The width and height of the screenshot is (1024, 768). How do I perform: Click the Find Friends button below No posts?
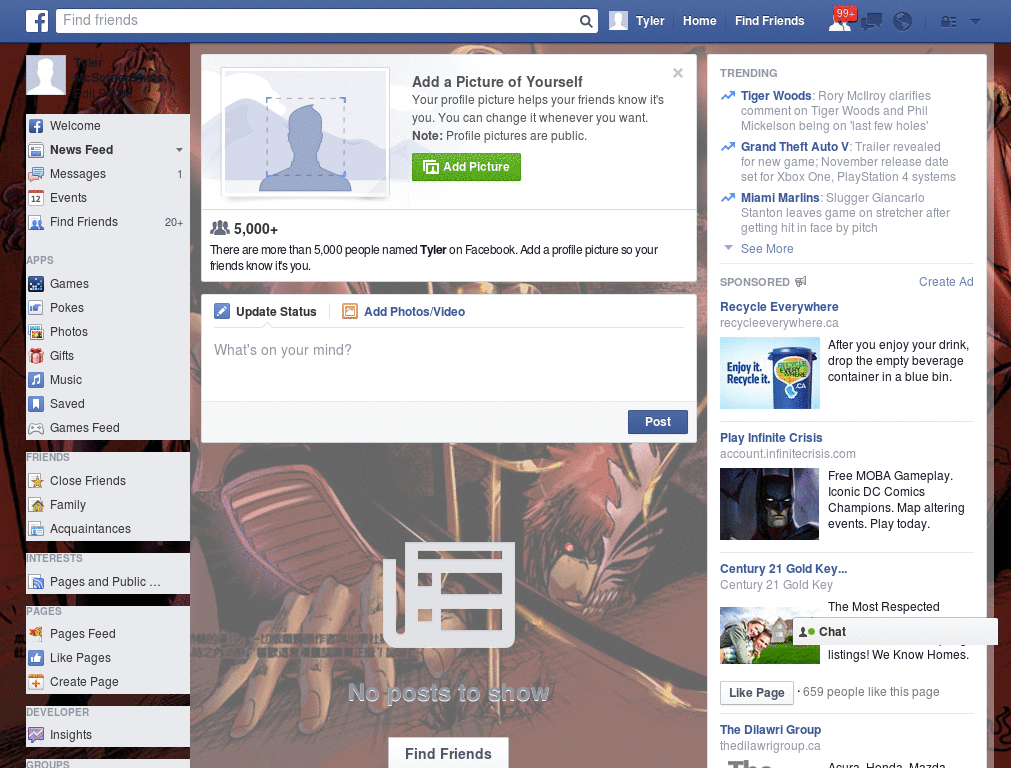[x=448, y=754]
